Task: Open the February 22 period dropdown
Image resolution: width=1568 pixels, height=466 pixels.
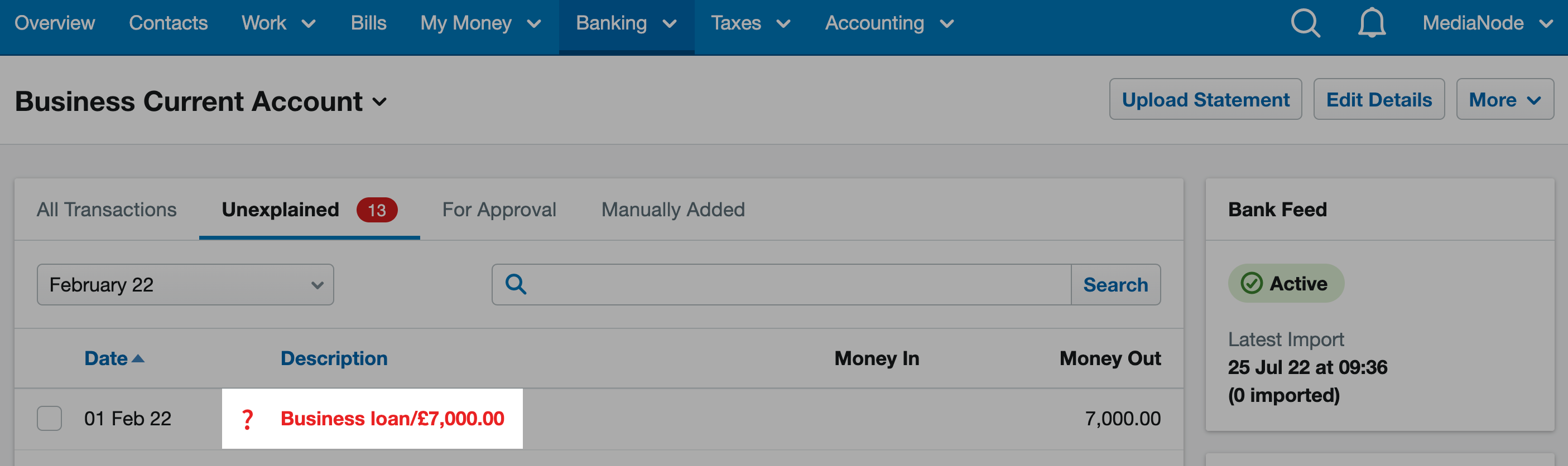Action: coord(185,285)
